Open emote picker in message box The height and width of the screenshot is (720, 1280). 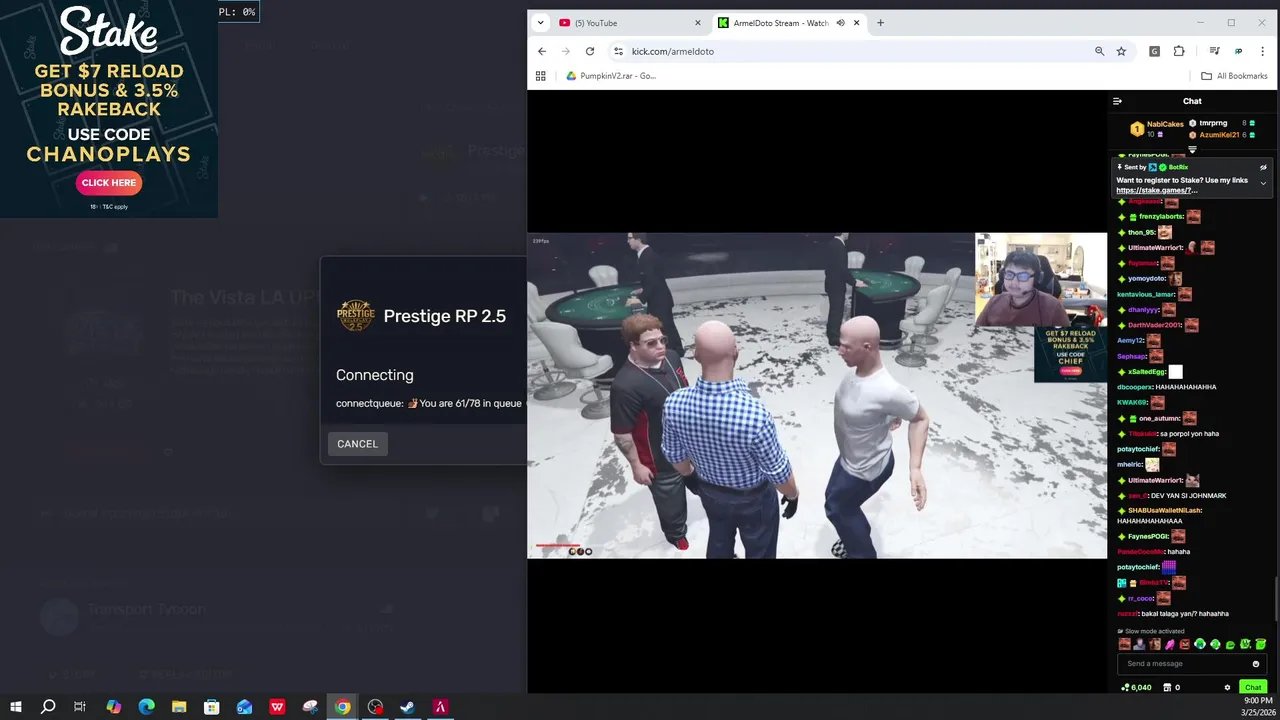(1256, 664)
